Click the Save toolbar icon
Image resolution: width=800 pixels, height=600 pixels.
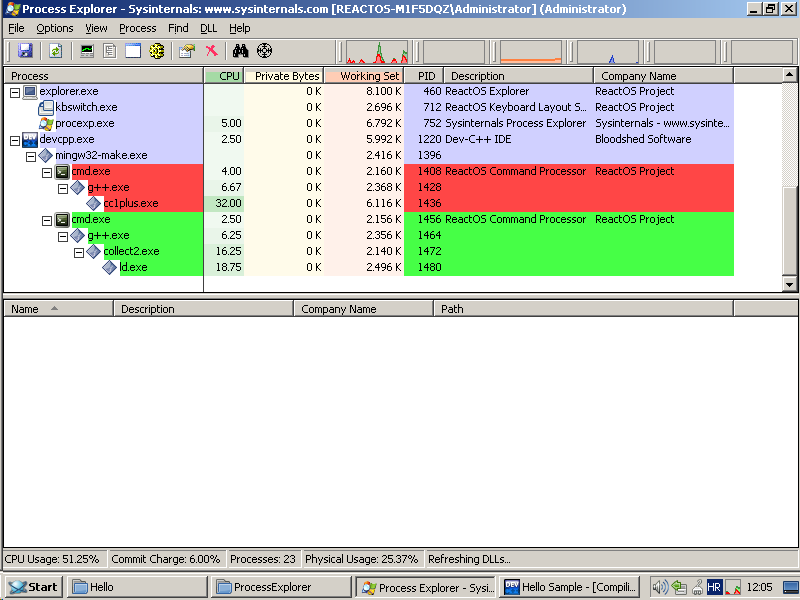click(25, 51)
